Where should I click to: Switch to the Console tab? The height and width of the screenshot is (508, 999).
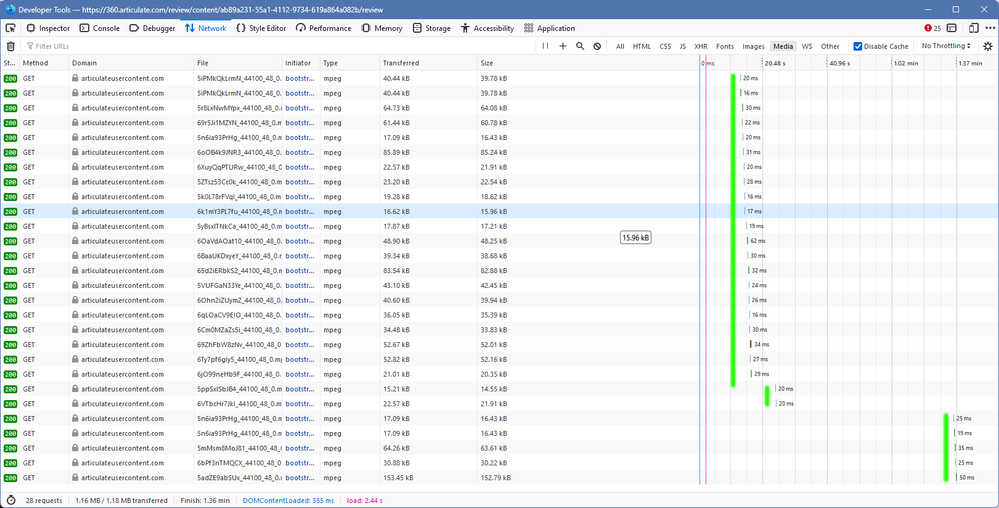pyautogui.click(x=100, y=29)
